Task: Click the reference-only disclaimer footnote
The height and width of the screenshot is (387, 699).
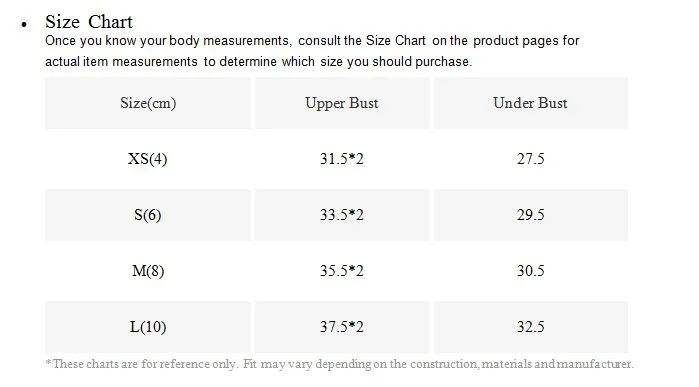Action: tap(339, 364)
